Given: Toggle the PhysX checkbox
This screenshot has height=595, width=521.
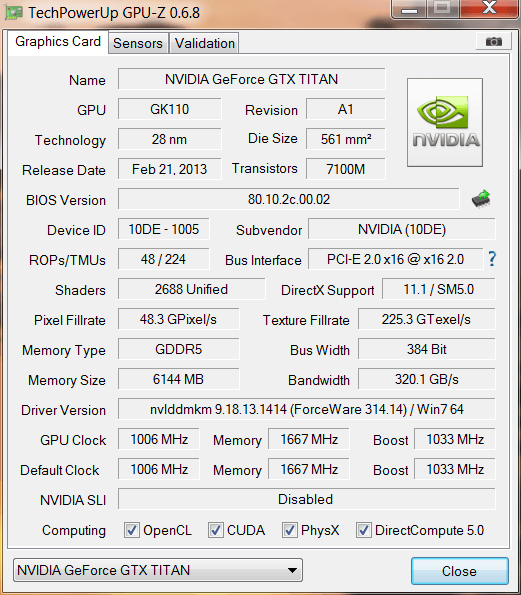Looking at the screenshot, I should click(290, 530).
